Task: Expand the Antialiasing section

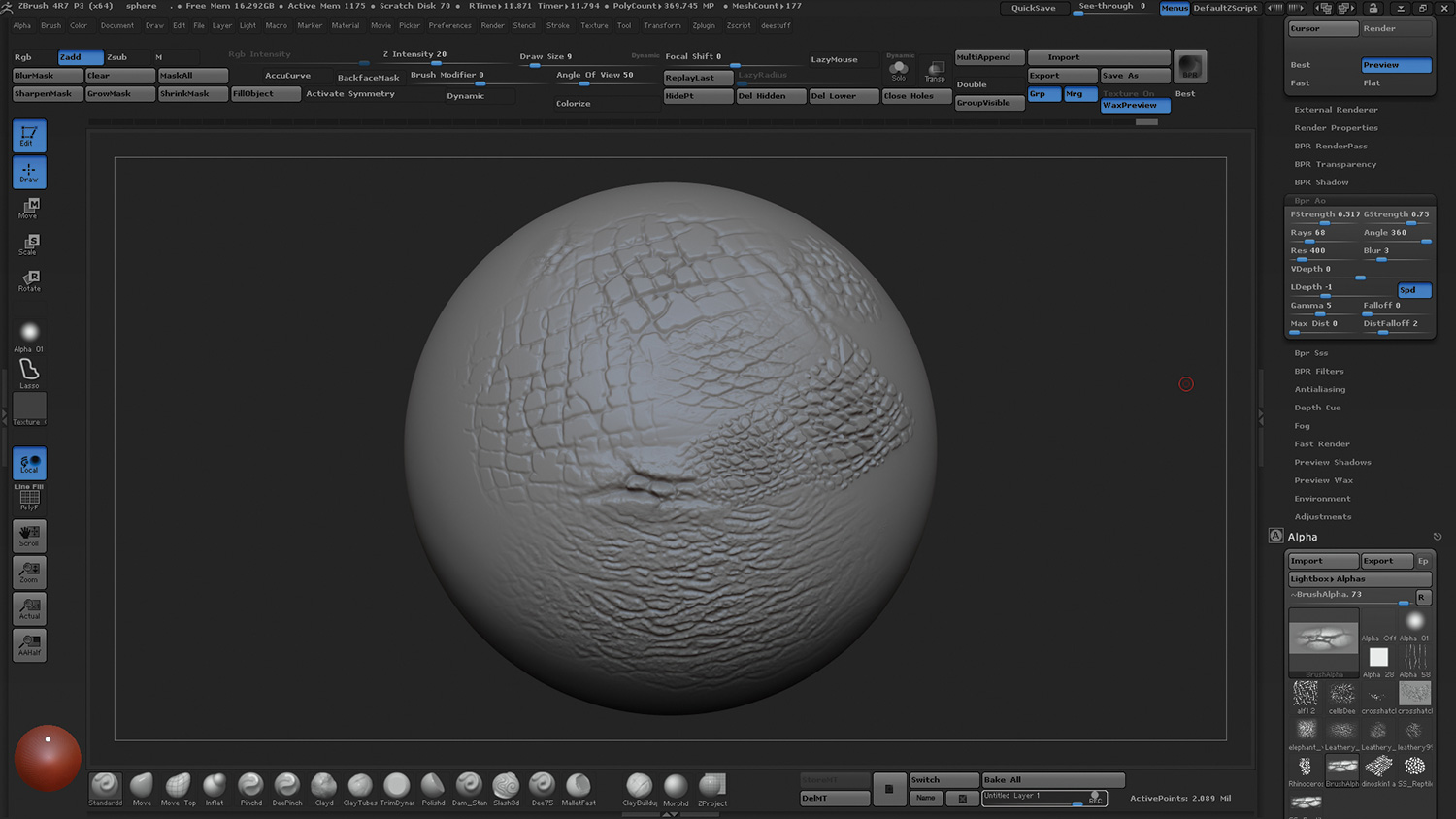Action: pos(1319,389)
